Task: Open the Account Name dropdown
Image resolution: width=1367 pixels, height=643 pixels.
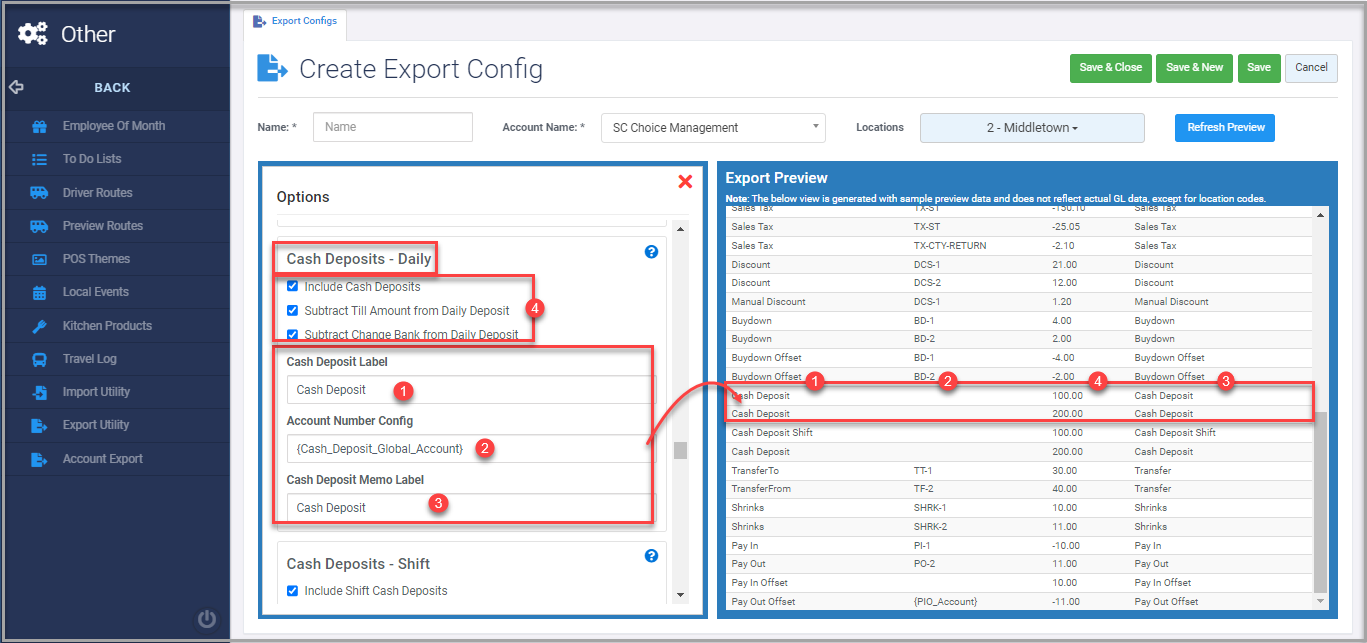Action: [x=713, y=127]
